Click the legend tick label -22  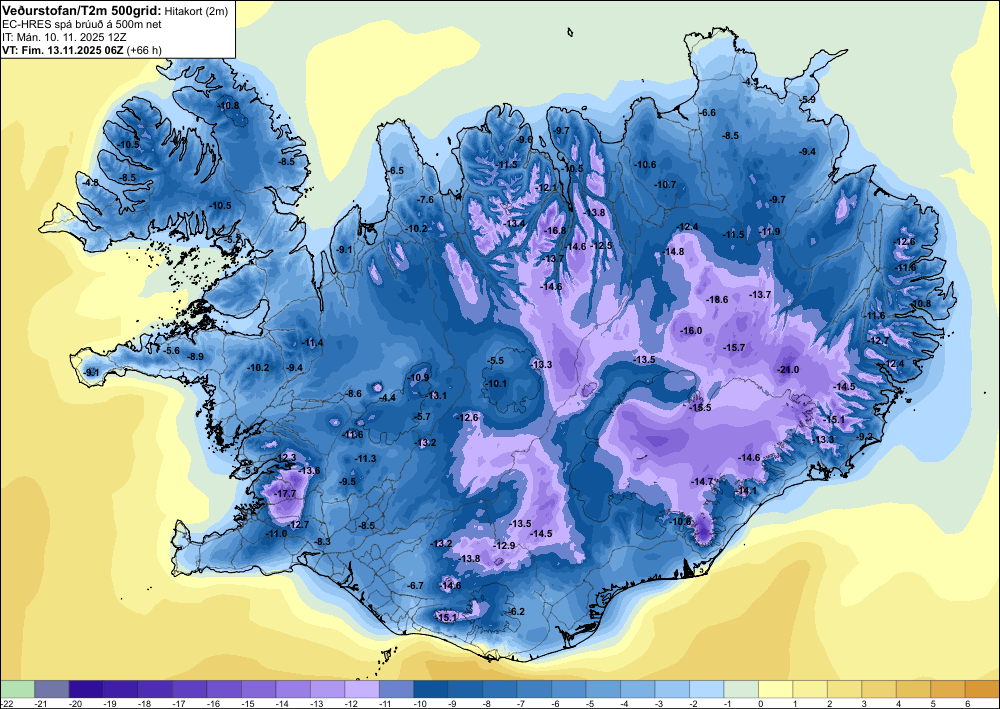click(5, 704)
